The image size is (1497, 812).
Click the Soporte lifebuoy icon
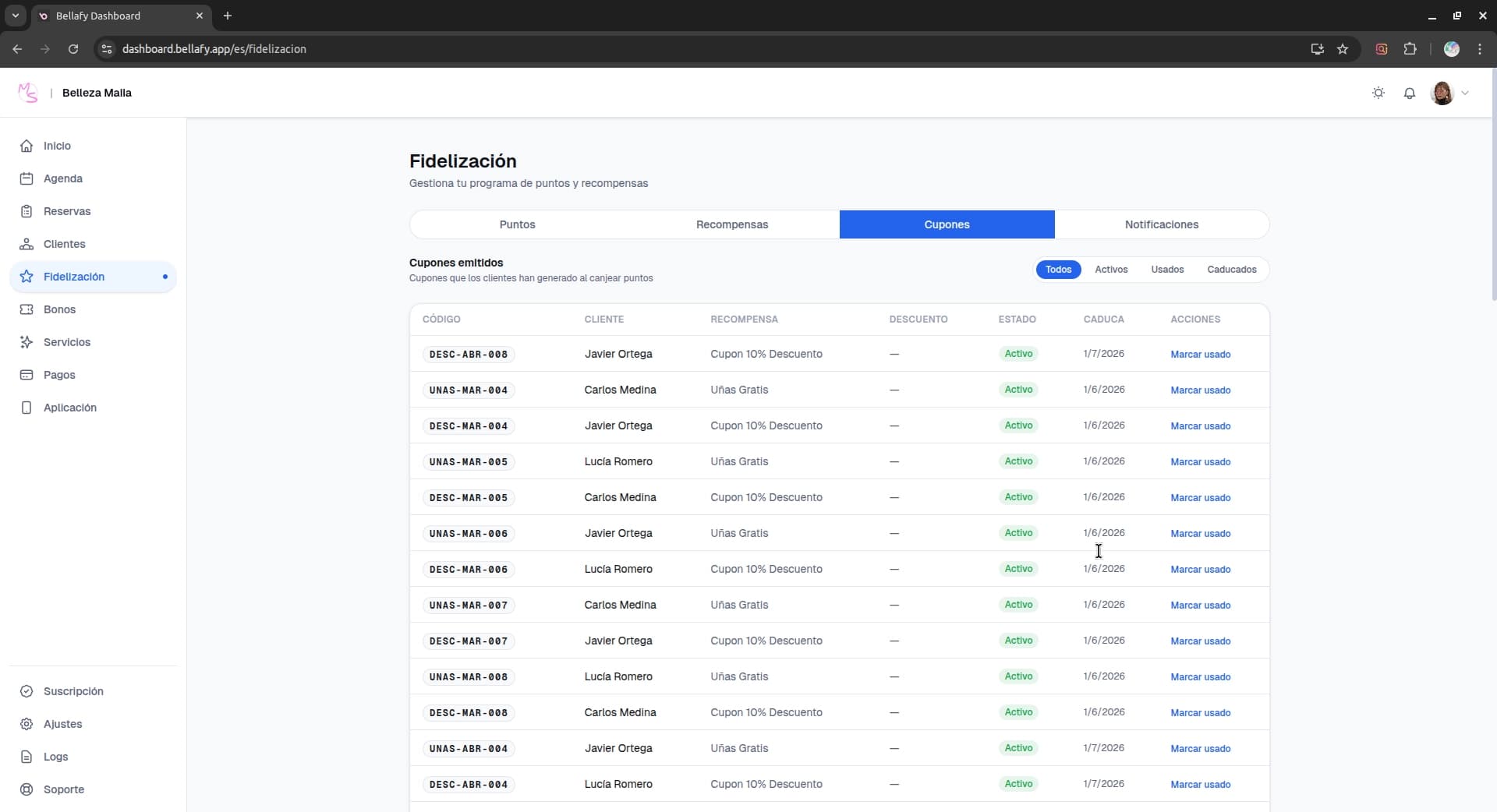(27, 789)
